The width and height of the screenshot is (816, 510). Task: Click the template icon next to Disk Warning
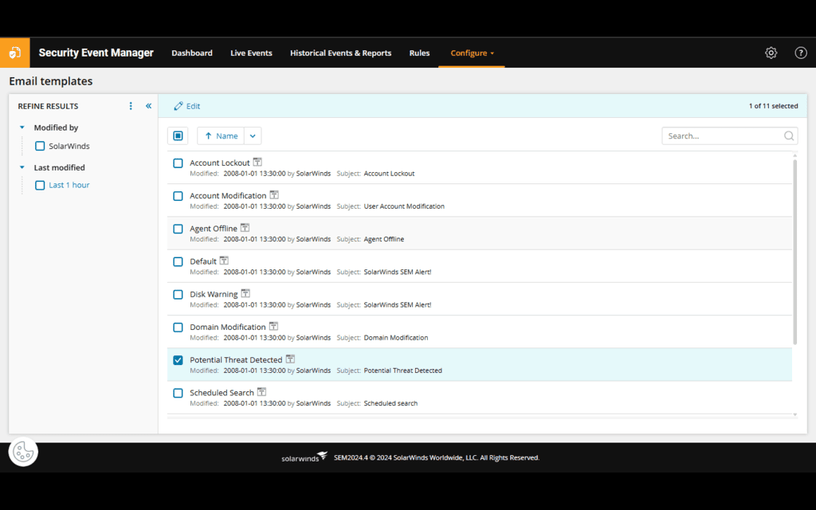click(x=245, y=293)
